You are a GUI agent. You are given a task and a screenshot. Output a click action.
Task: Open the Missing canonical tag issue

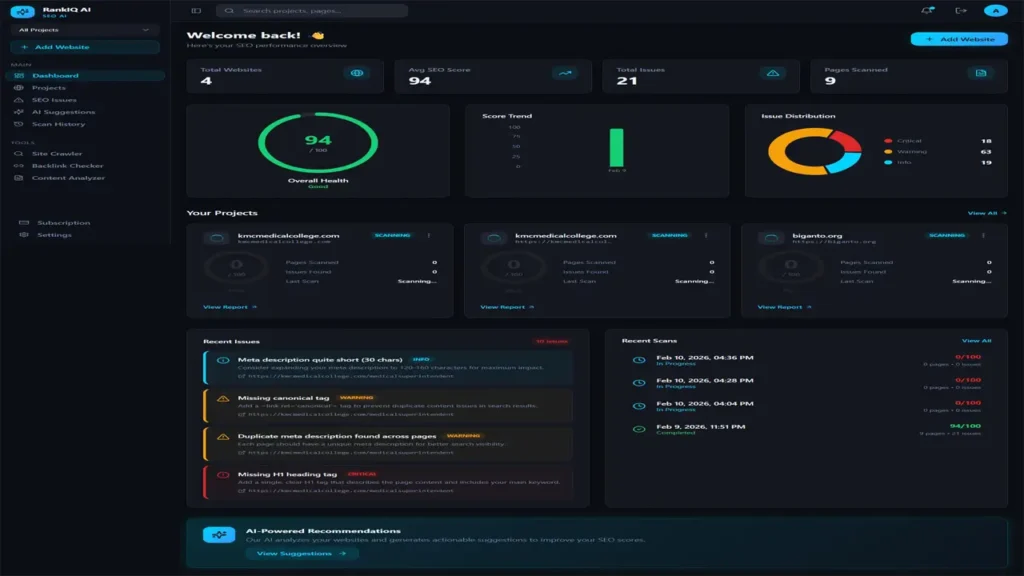[x=388, y=406]
